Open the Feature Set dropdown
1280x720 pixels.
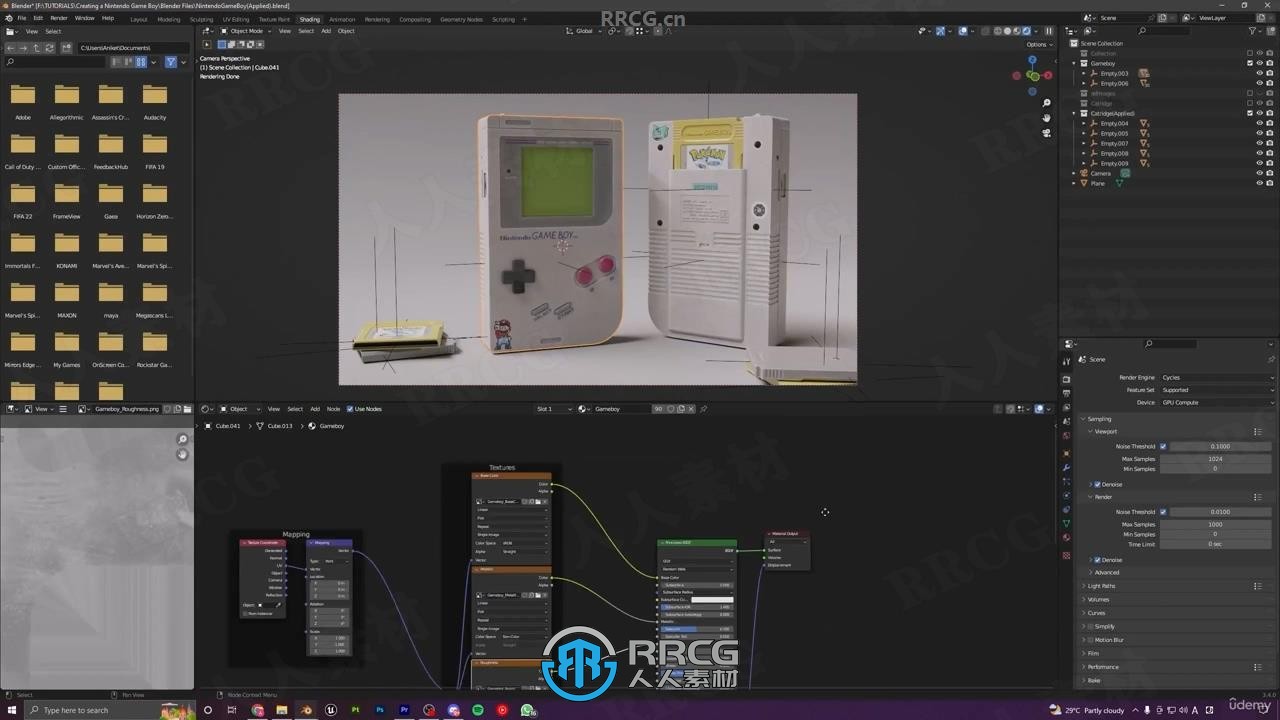[1217, 390]
